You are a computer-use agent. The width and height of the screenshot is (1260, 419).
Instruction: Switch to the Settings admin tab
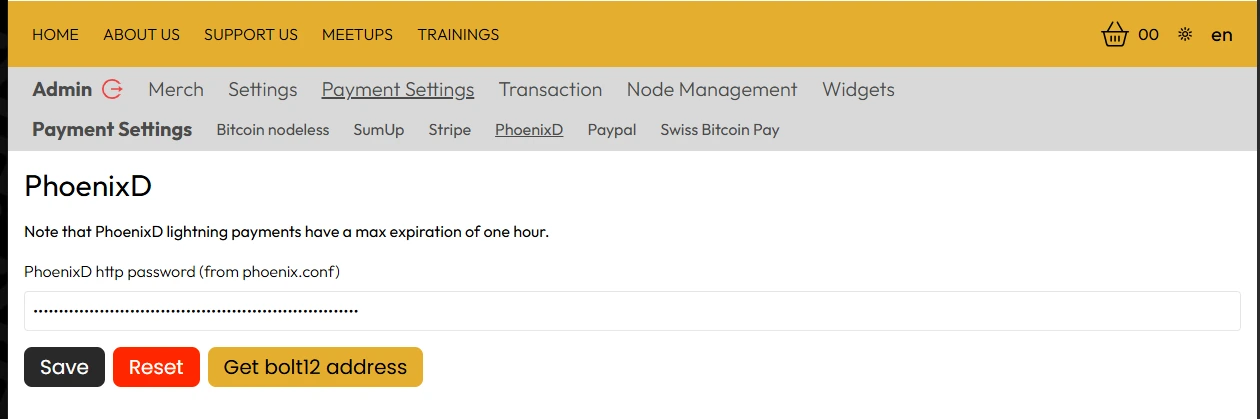262,89
